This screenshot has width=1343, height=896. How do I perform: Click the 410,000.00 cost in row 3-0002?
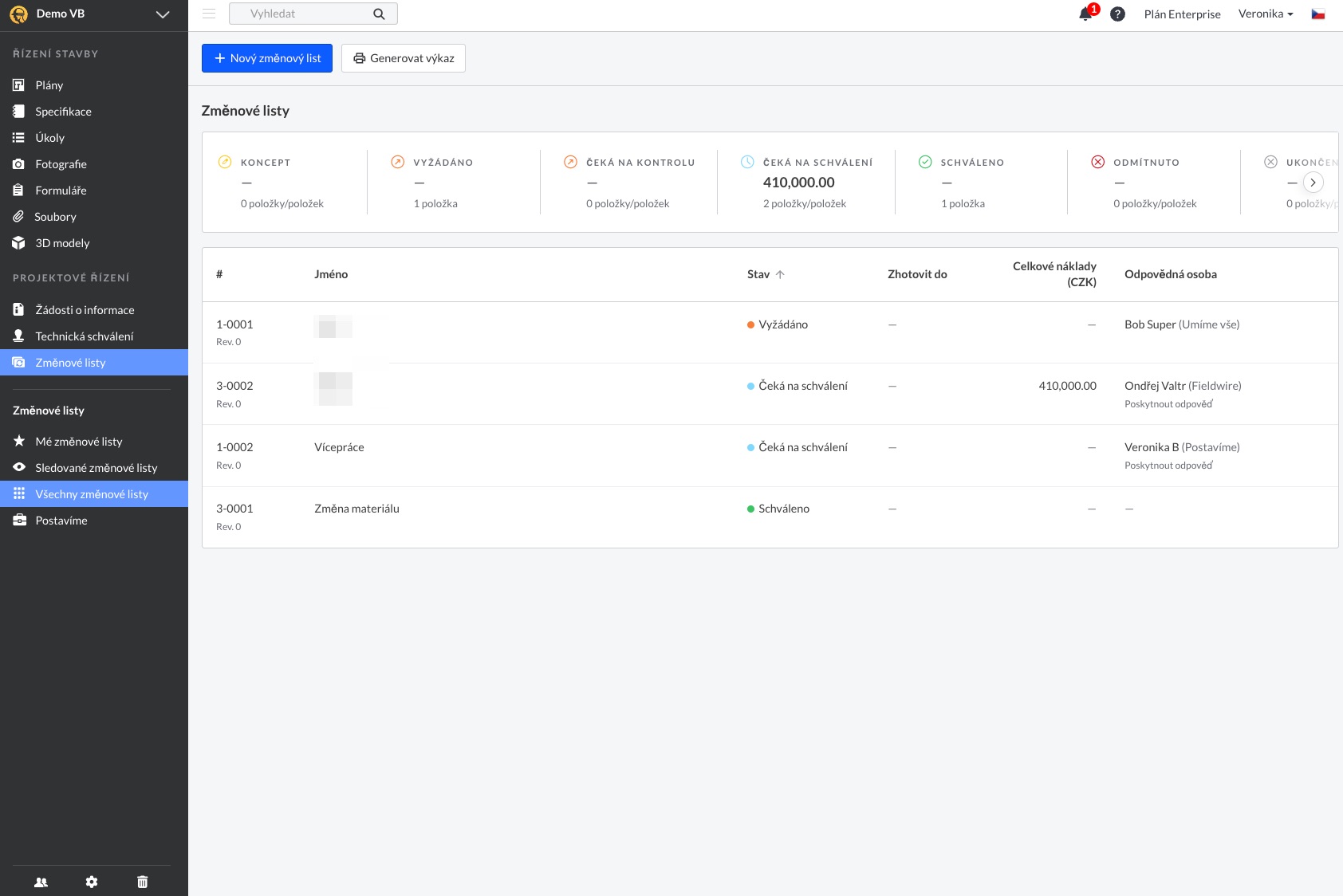tap(1067, 386)
